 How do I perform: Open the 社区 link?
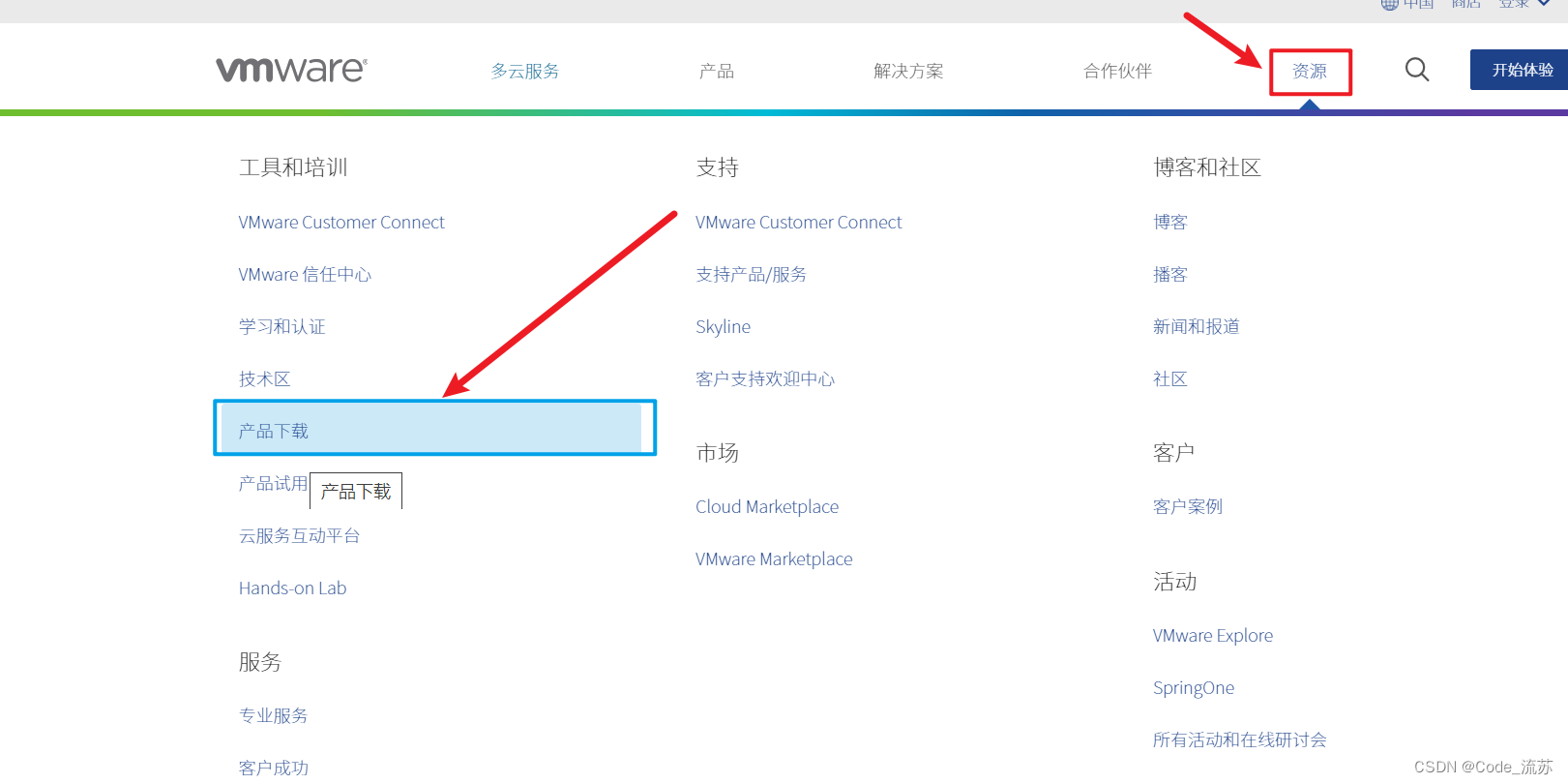[x=1170, y=379]
